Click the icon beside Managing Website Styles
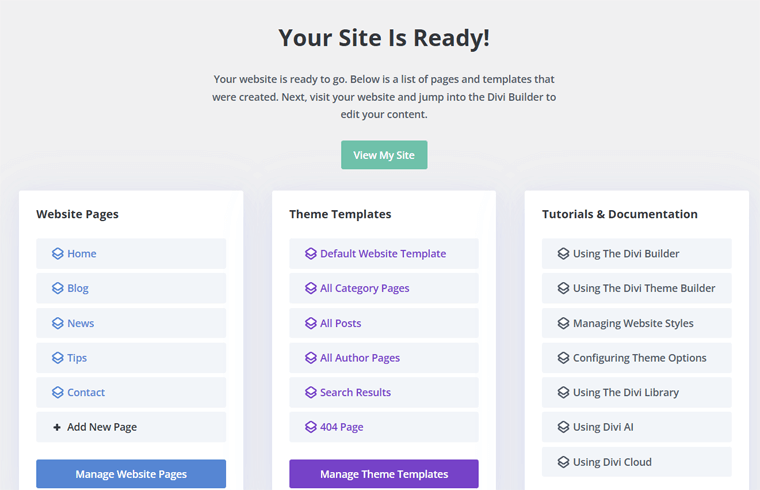The height and width of the screenshot is (490, 760). [563, 323]
